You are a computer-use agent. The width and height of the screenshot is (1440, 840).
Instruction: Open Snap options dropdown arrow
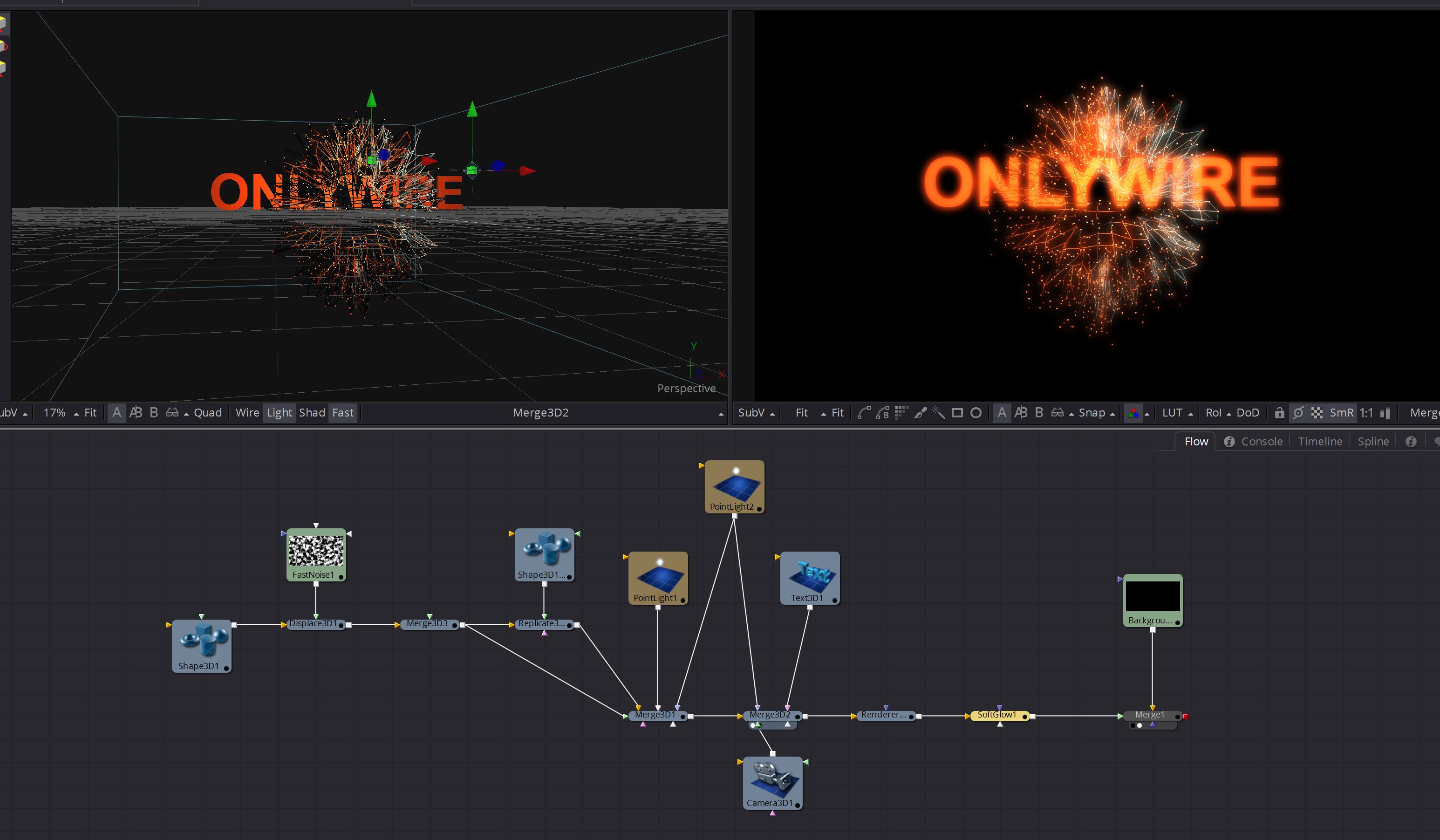coord(1112,414)
